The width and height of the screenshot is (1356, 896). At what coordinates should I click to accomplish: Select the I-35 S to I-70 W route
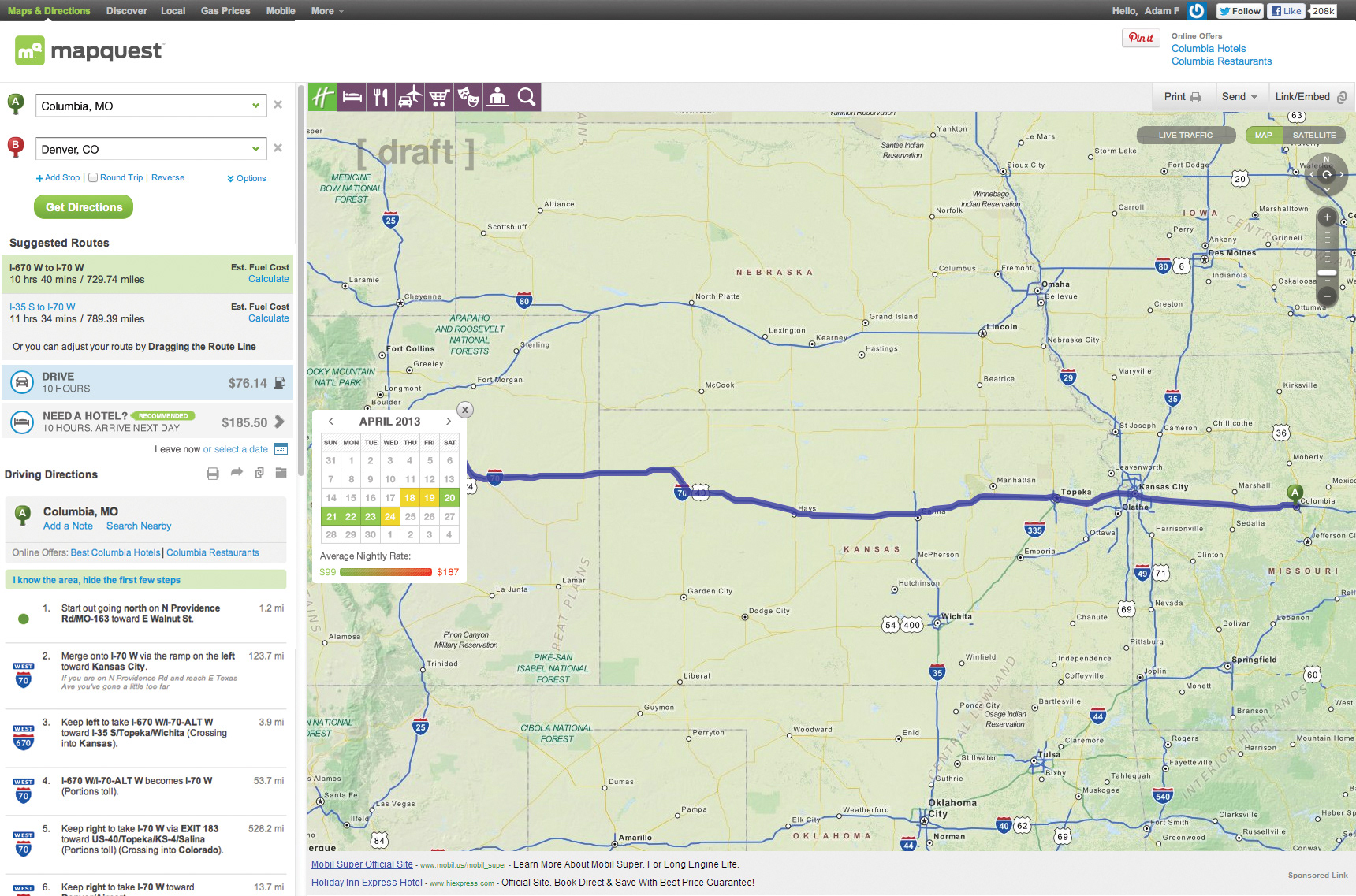pyautogui.click(x=147, y=313)
